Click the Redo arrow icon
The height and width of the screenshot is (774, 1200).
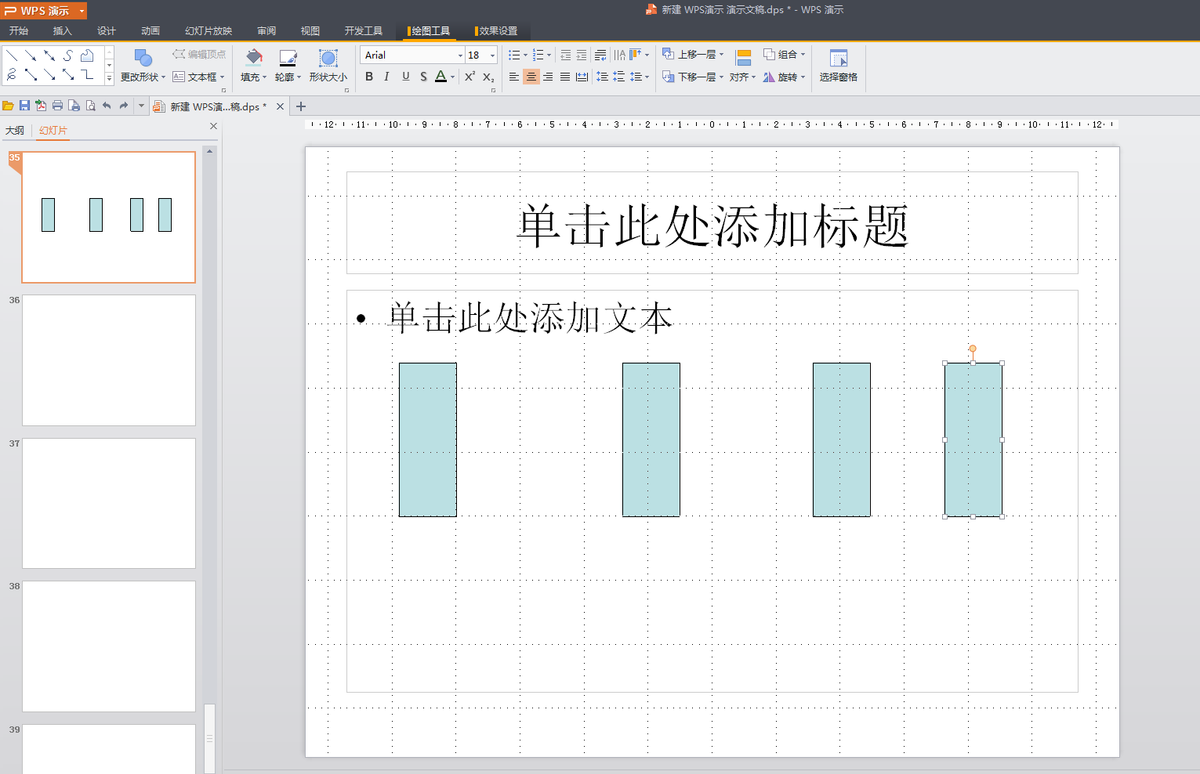tap(123, 106)
